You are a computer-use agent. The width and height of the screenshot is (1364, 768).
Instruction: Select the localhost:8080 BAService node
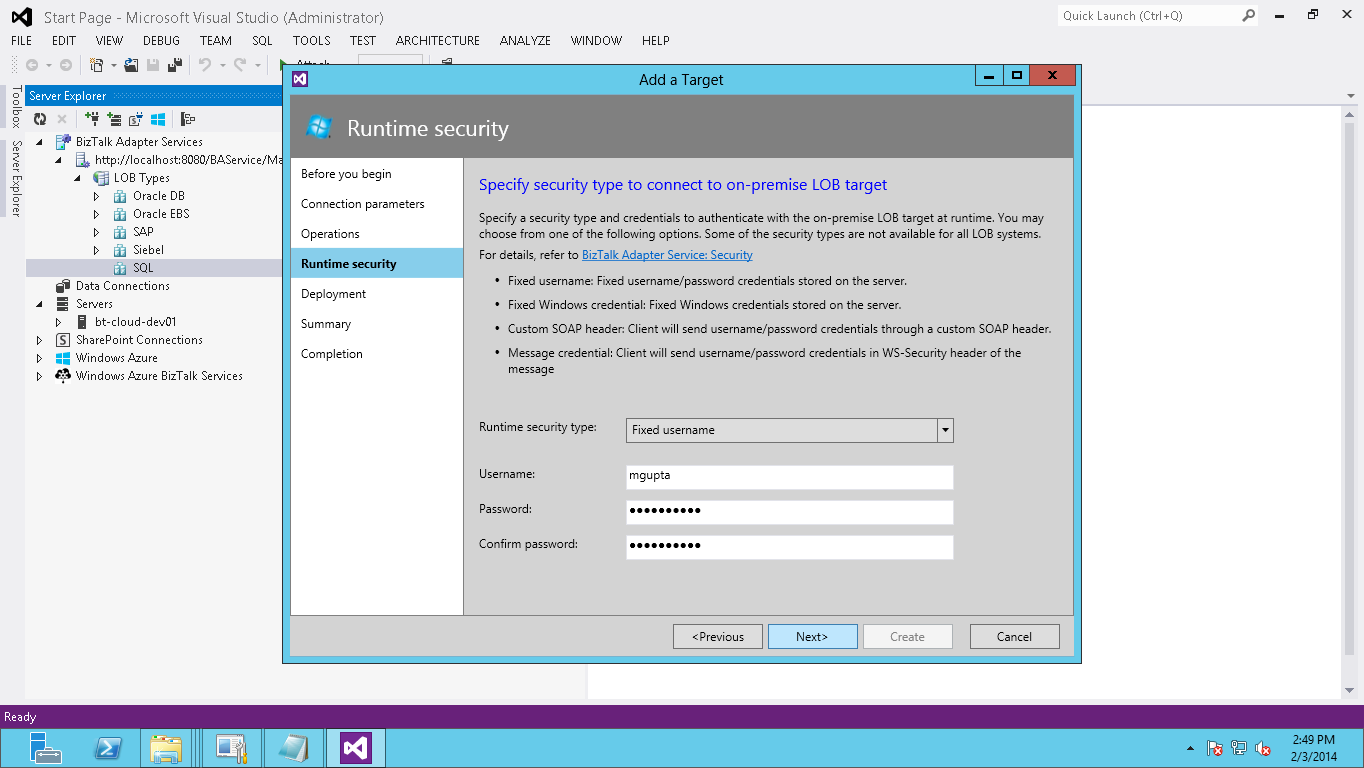pyautogui.click(x=188, y=160)
